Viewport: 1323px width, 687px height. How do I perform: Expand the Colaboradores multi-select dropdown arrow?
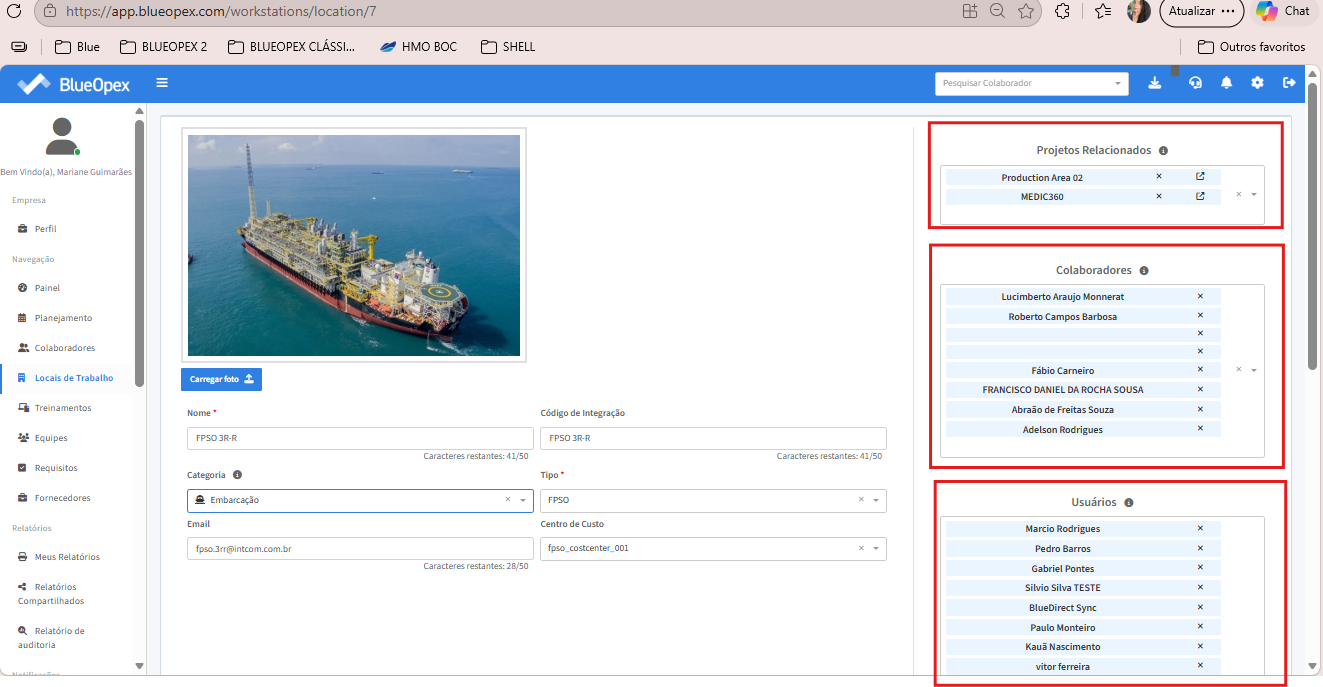pos(1253,370)
